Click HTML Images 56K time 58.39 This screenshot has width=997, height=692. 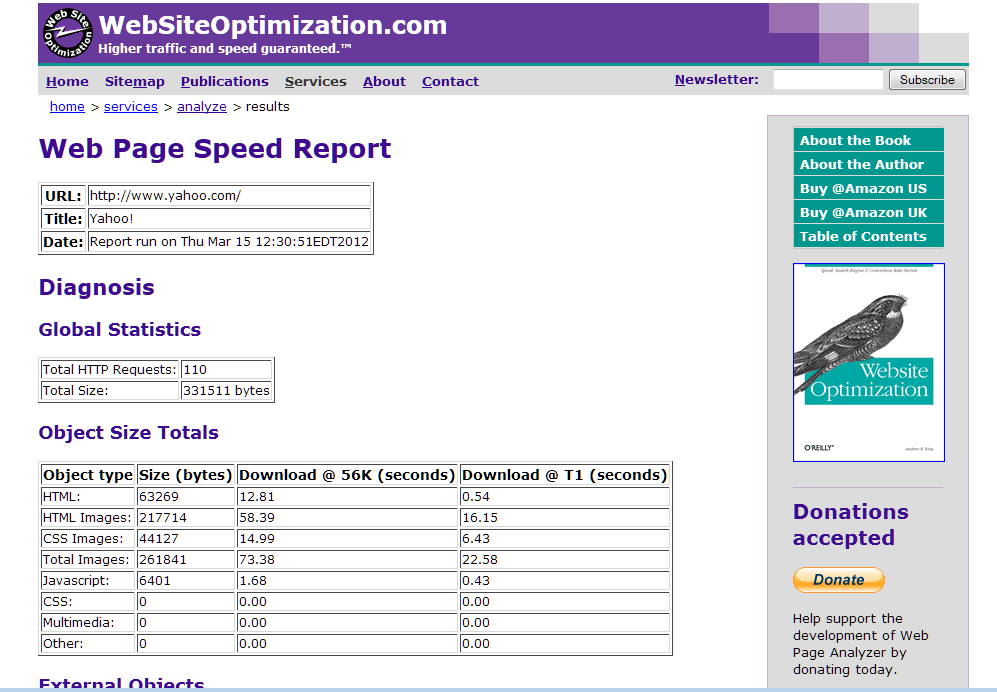(347, 517)
